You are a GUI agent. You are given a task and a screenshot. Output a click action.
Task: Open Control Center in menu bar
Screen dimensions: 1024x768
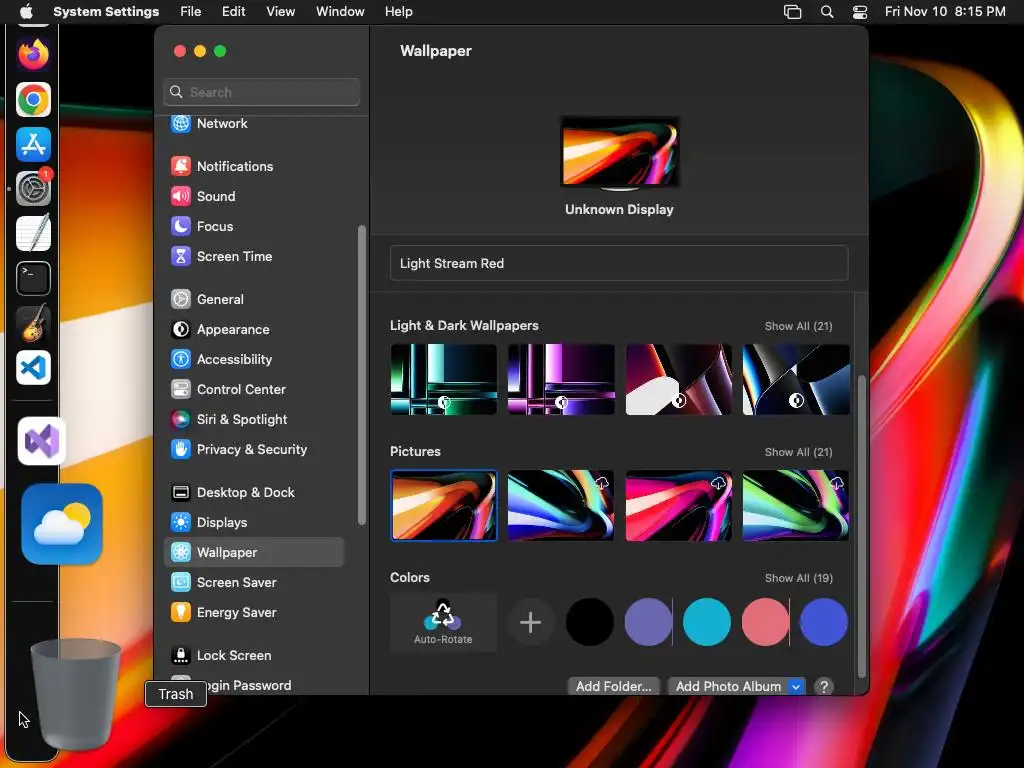point(860,12)
